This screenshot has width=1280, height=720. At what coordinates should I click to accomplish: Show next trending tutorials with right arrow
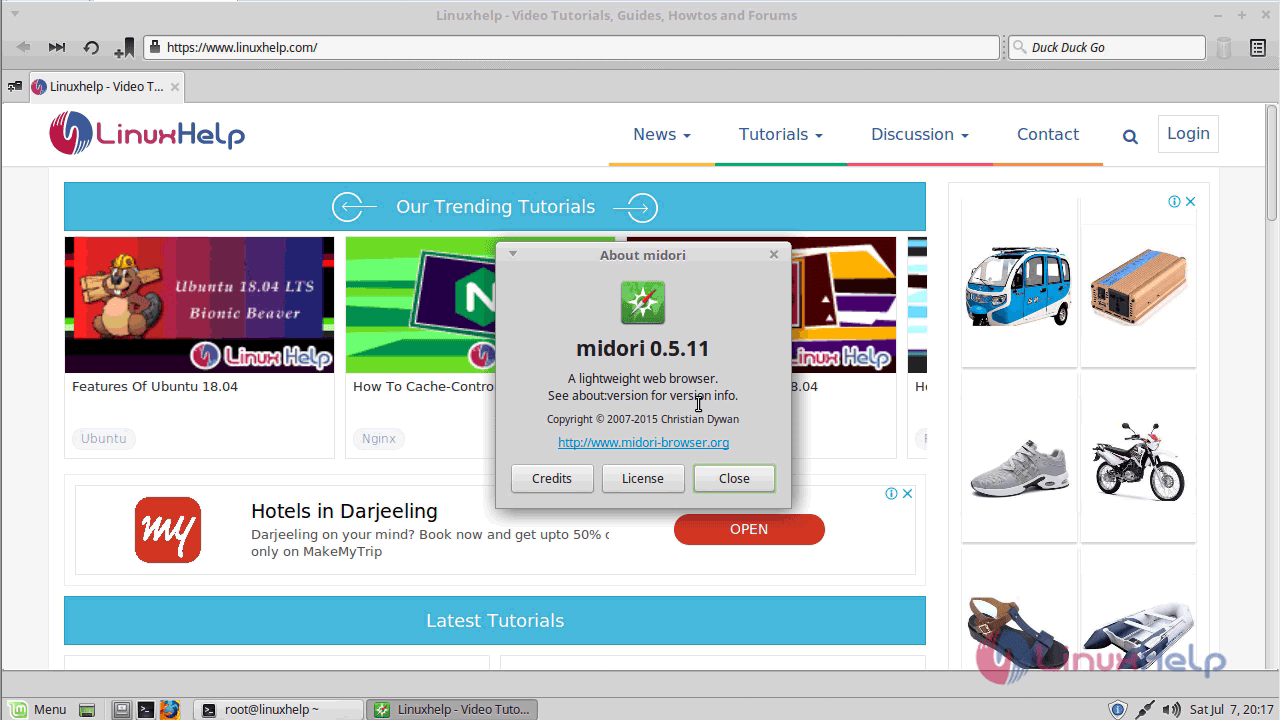click(x=636, y=207)
